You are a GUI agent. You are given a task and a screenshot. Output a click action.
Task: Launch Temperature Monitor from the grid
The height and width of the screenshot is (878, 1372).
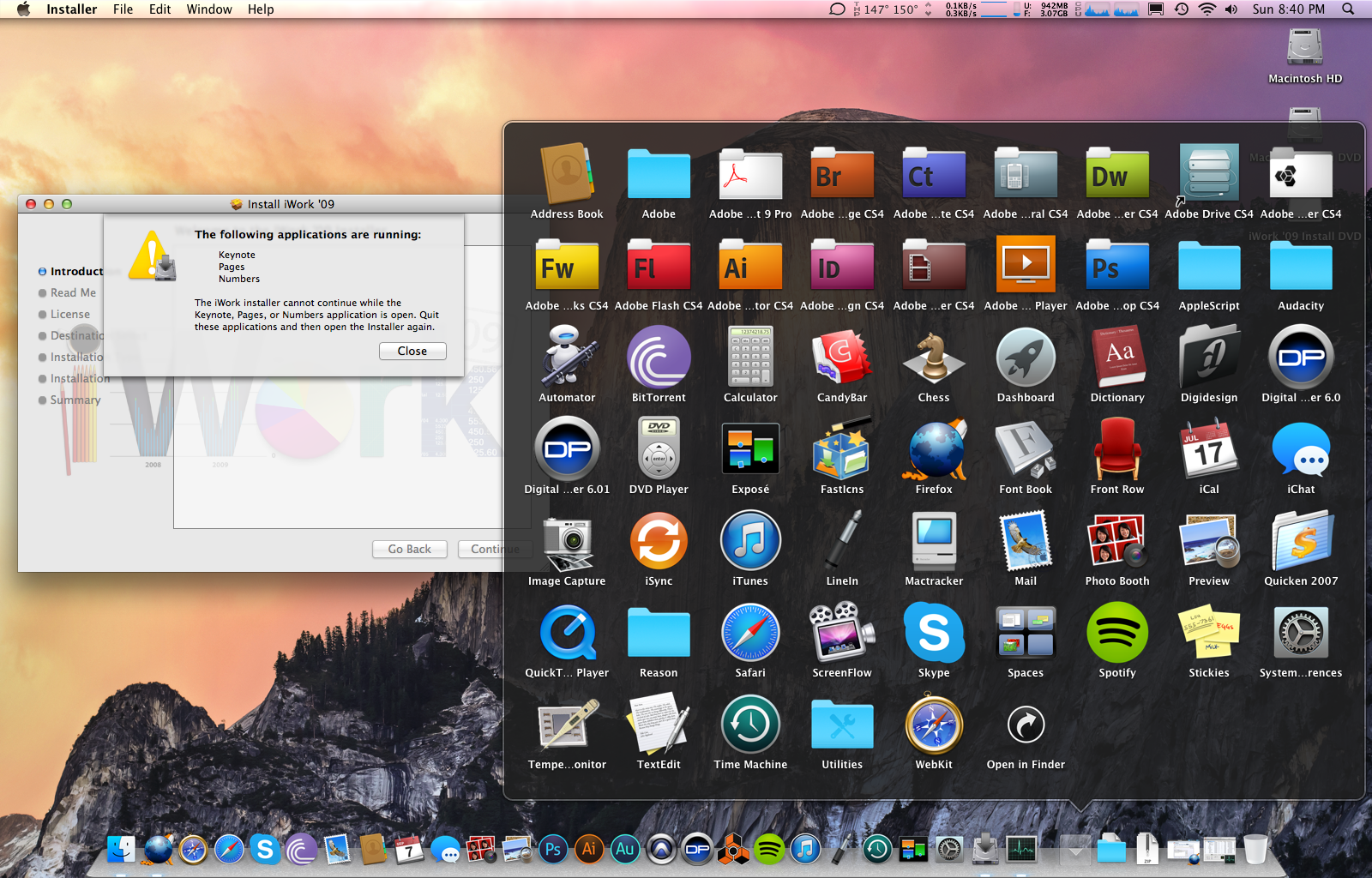pos(567,725)
